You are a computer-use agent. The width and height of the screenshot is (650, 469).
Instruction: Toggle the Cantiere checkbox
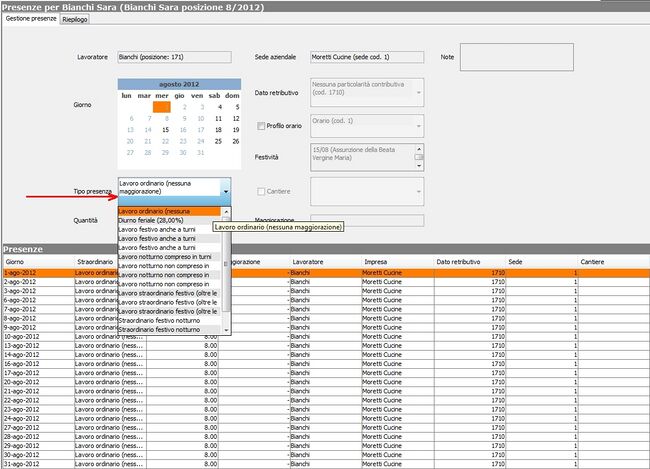(262, 191)
